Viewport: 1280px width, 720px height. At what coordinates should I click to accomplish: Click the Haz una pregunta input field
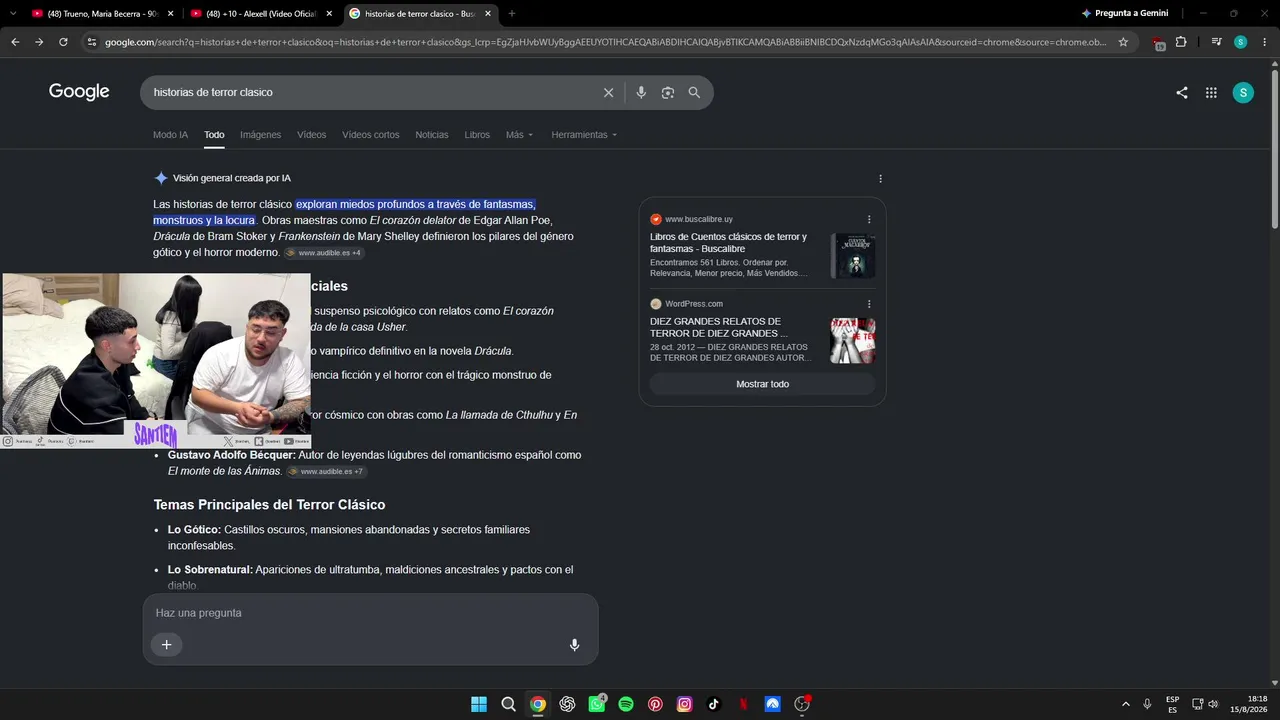tap(370, 613)
